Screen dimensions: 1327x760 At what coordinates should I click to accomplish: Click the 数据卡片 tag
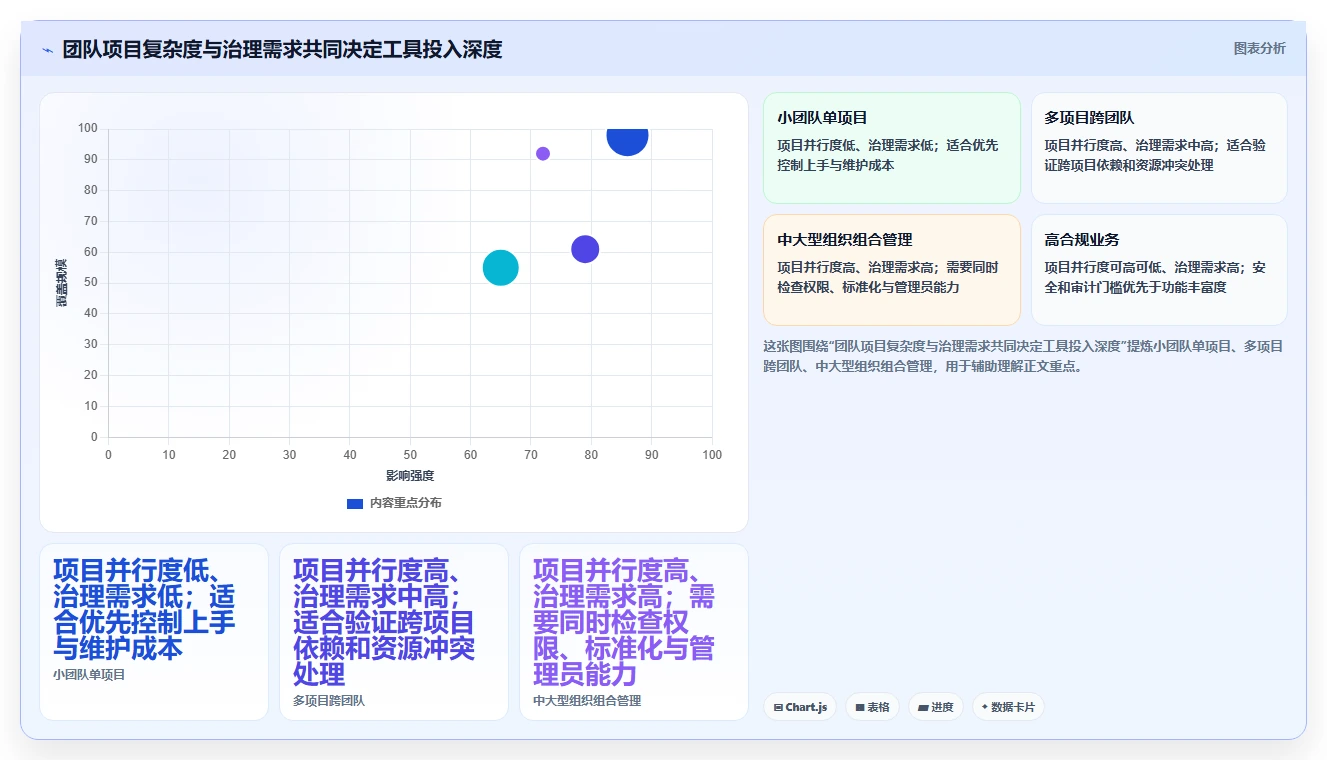[x=1008, y=707]
